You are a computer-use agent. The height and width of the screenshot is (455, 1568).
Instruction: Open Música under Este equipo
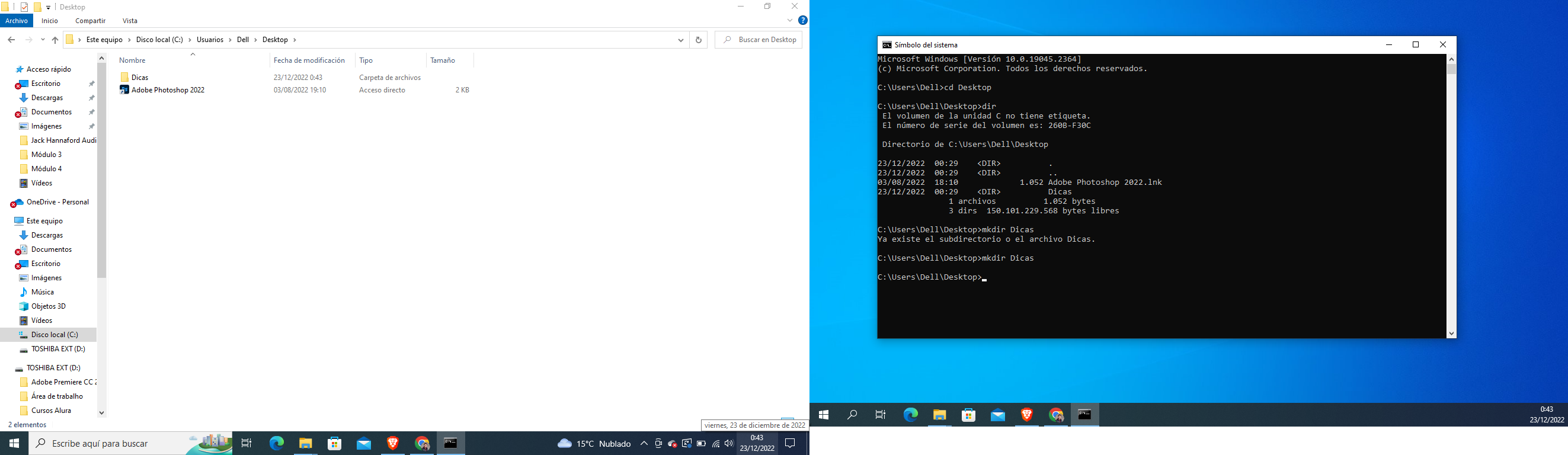(43, 292)
